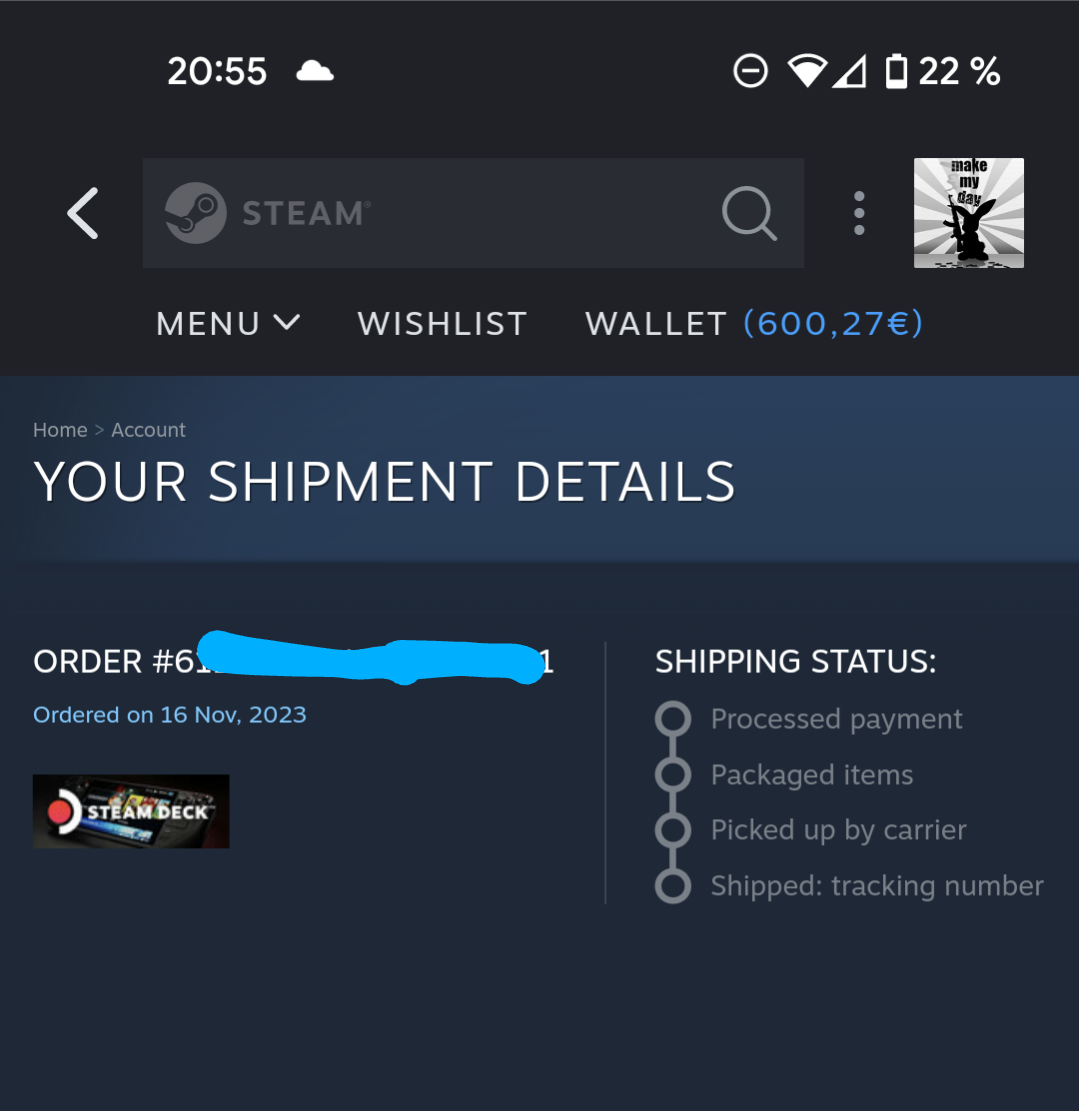Select the Picked up by carrier circle
1079x1111 pixels.
673,830
